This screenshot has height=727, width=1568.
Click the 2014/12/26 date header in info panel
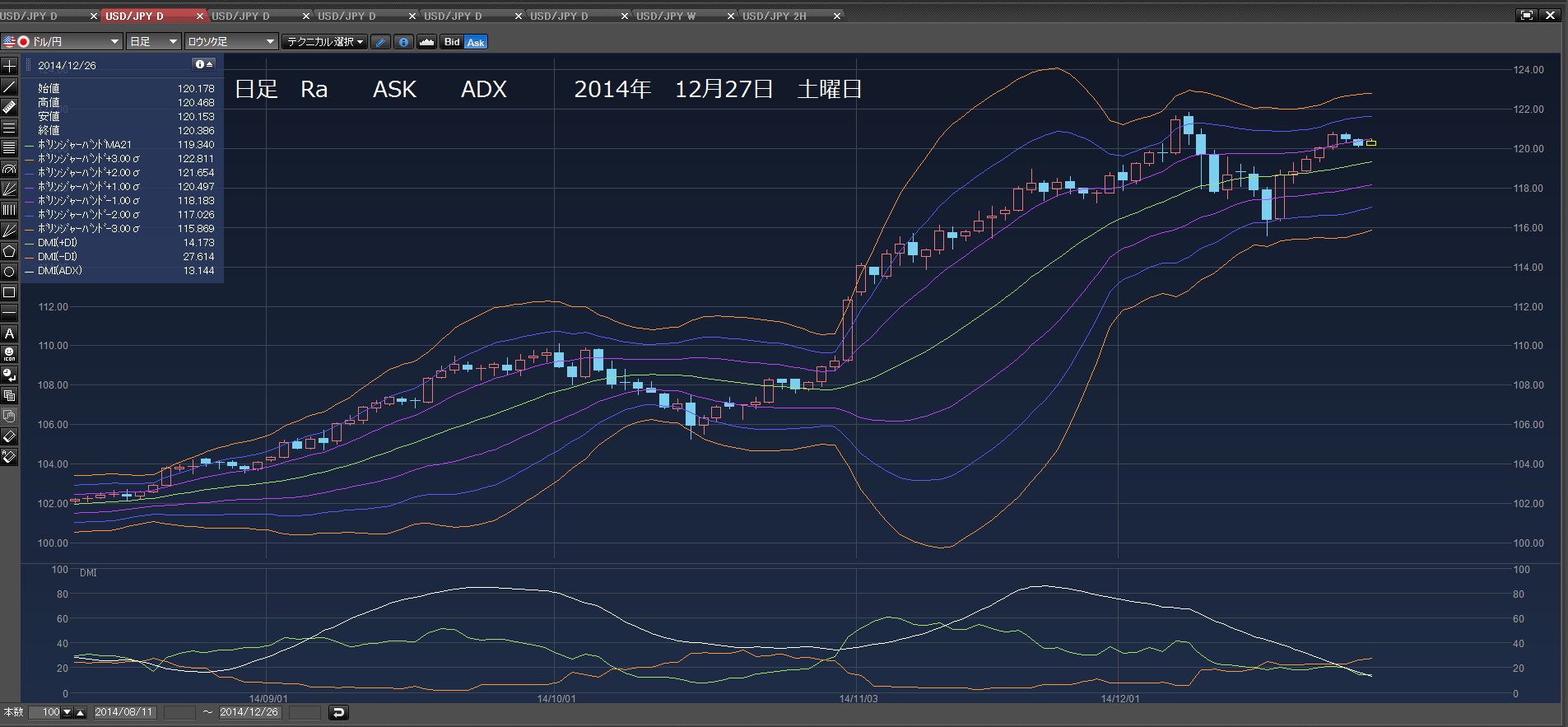[67, 65]
